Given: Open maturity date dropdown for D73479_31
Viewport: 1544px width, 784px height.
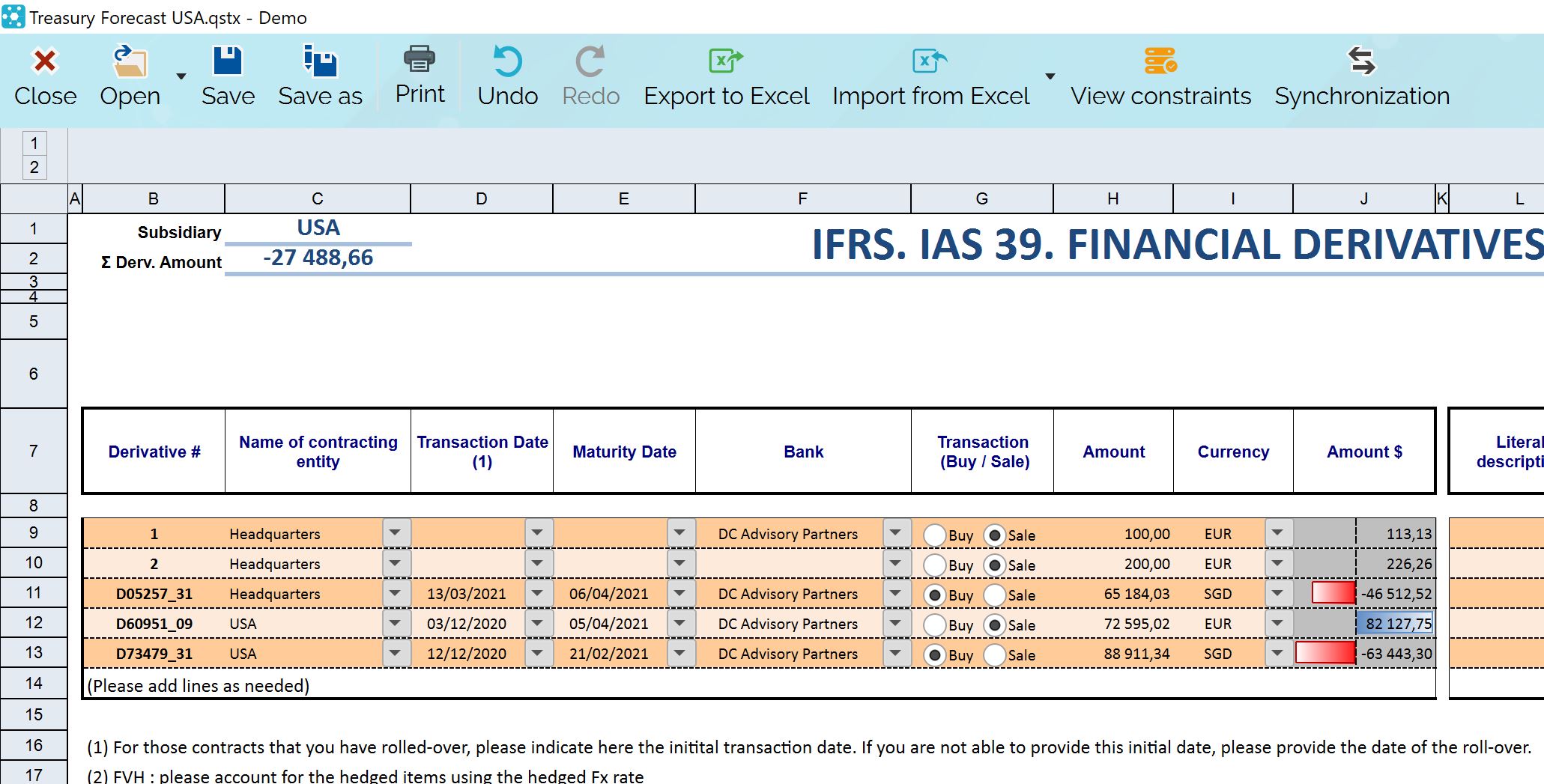Looking at the screenshot, I should [x=680, y=653].
